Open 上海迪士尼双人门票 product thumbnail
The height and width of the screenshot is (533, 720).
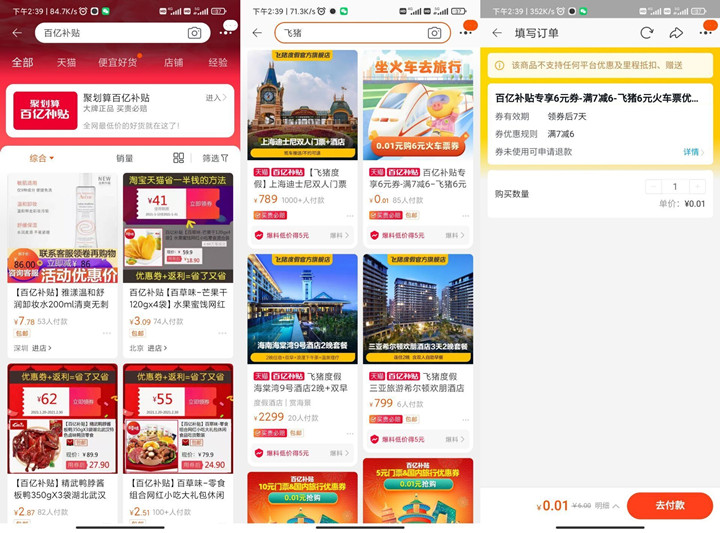[302, 105]
